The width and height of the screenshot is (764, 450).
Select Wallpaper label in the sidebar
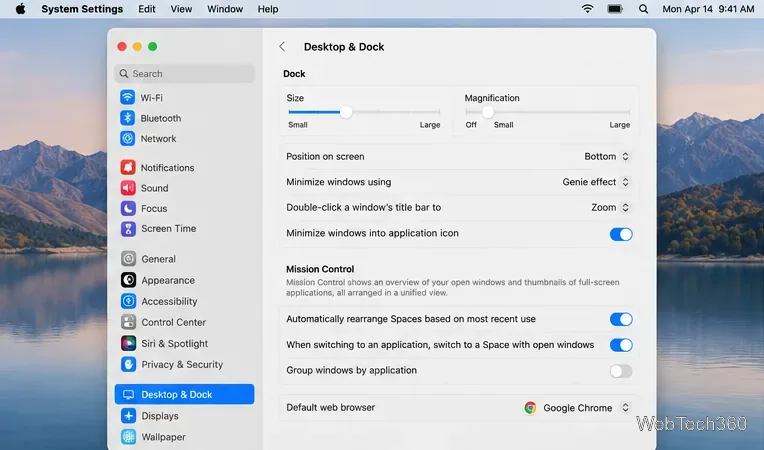click(x=163, y=437)
